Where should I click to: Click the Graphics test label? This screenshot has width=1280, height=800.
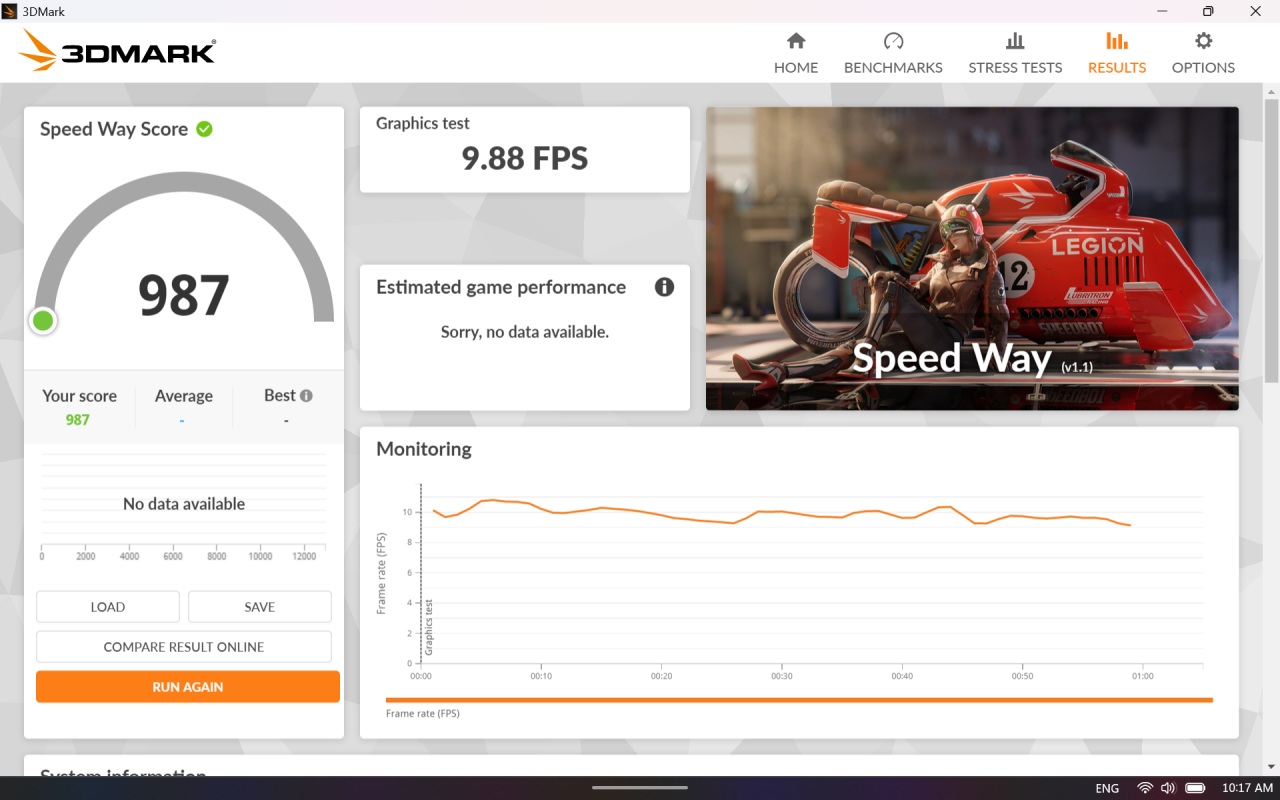[423, 123]
